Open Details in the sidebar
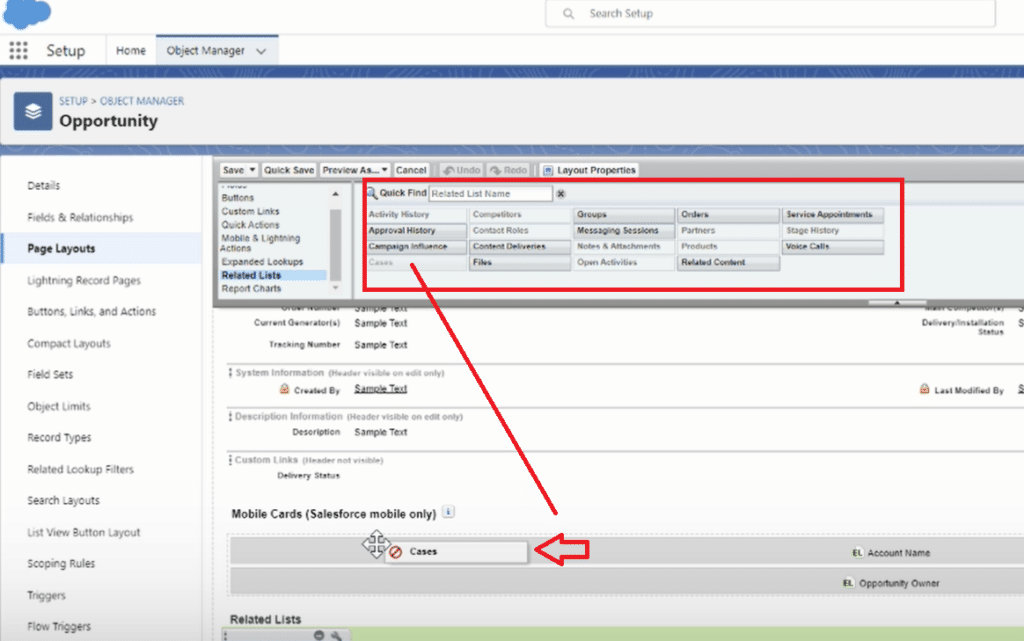 44,185
